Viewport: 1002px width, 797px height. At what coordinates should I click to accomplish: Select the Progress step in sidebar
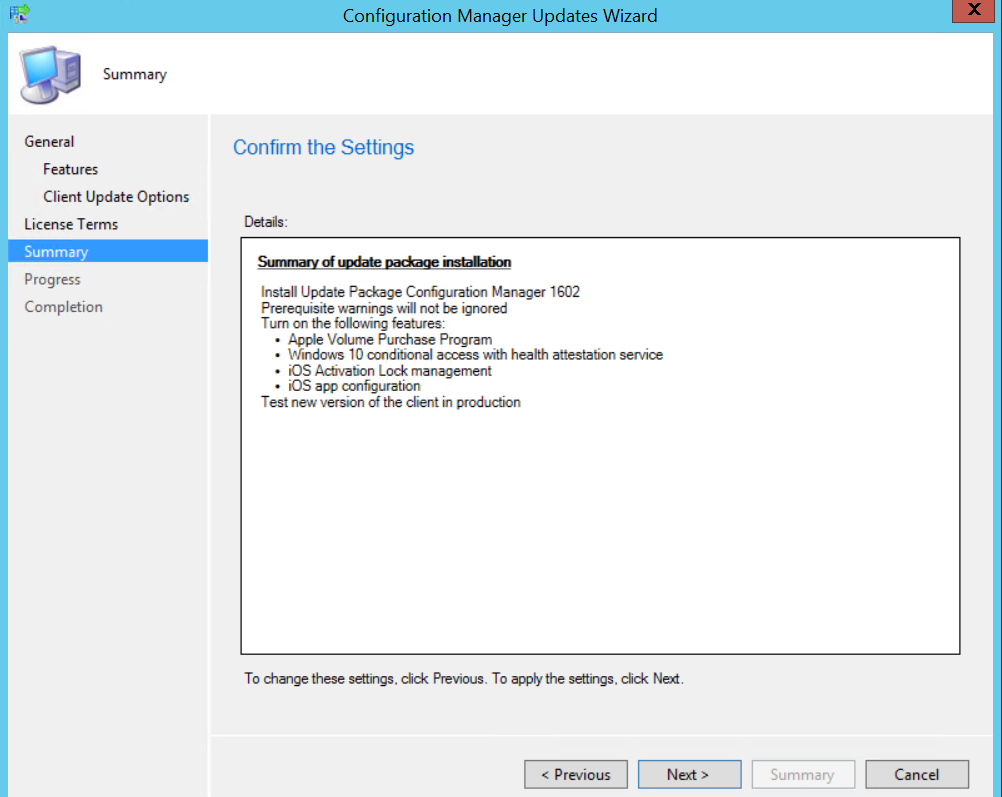(x=52, y=279)
